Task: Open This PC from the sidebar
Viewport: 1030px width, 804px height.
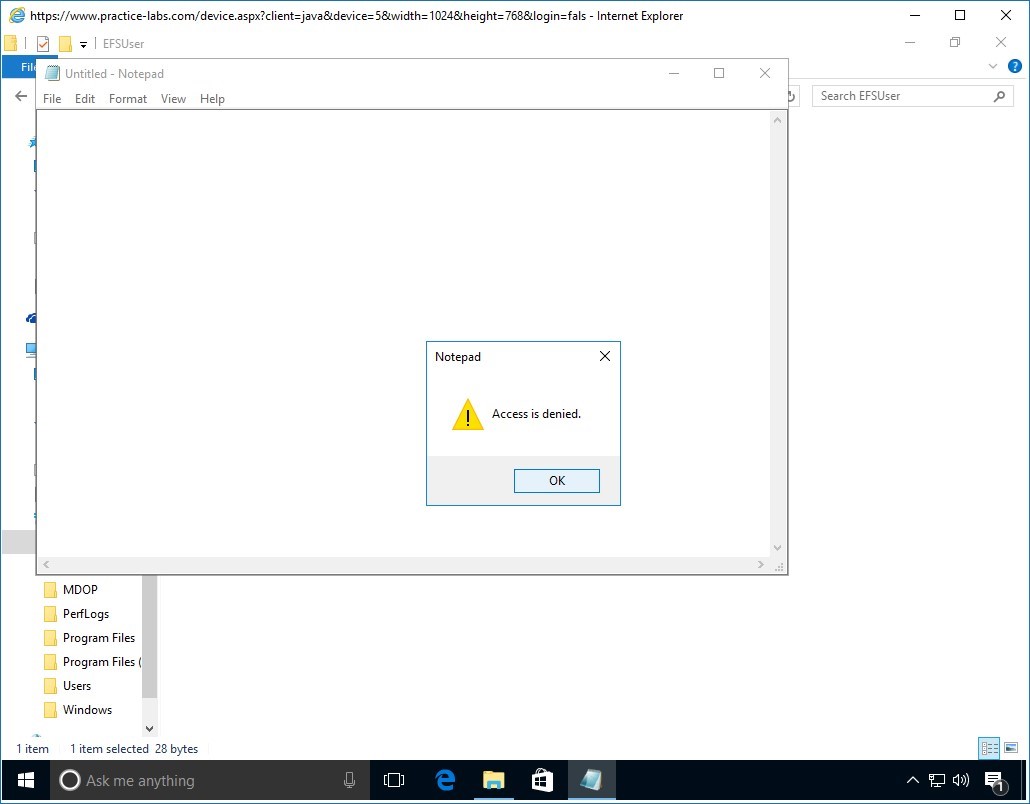Action: tap(31, 350)
